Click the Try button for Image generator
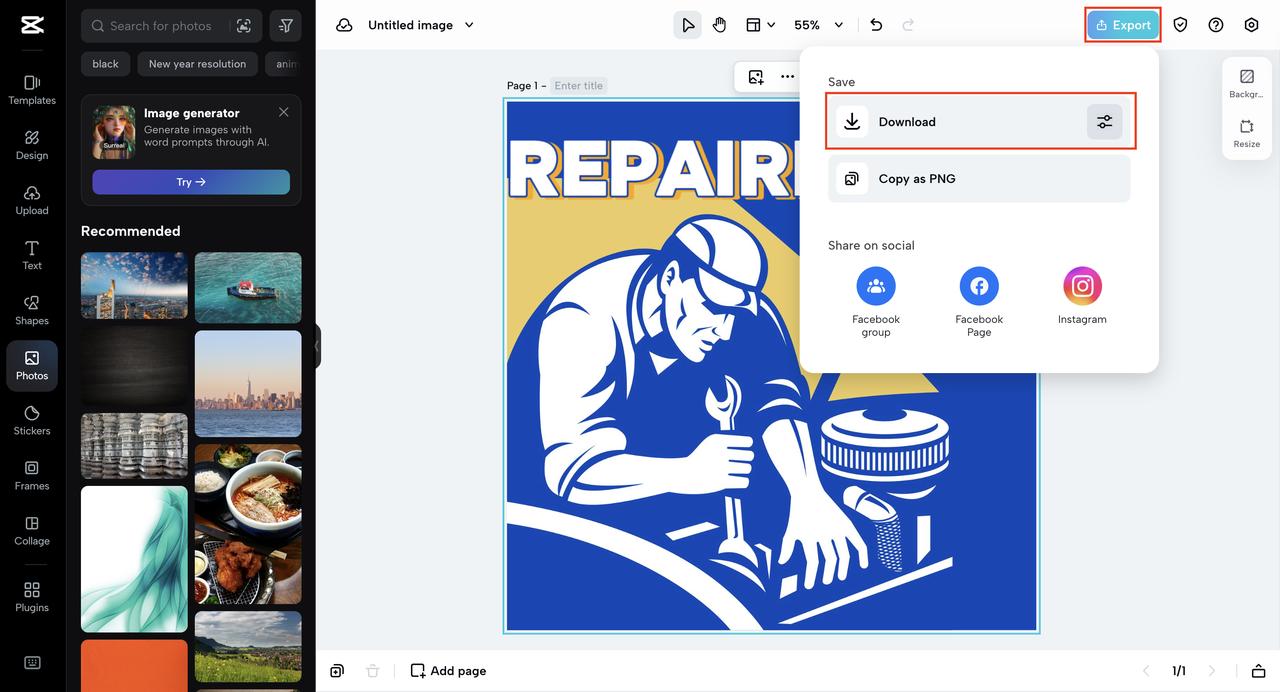Viewport: 1280px width, 692px height. [x=191, y=182]
